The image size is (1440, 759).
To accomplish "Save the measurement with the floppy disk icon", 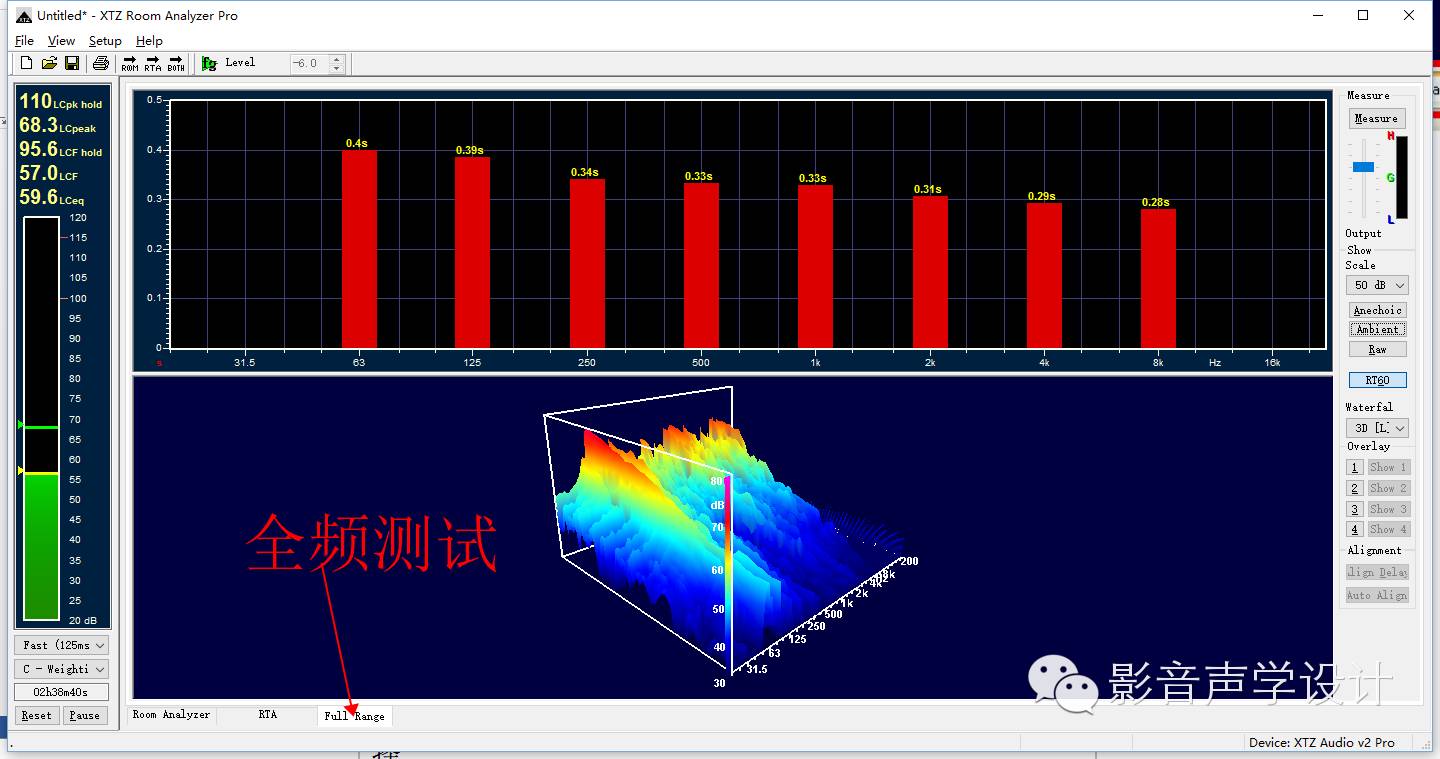I will [x=72, y=63].
